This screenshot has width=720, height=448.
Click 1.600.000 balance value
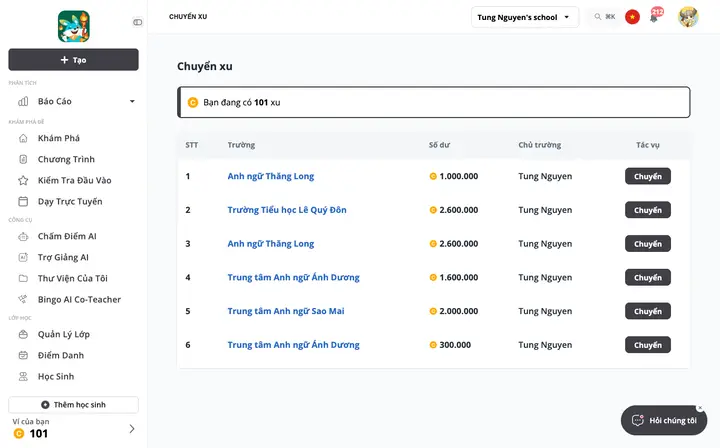458,277
